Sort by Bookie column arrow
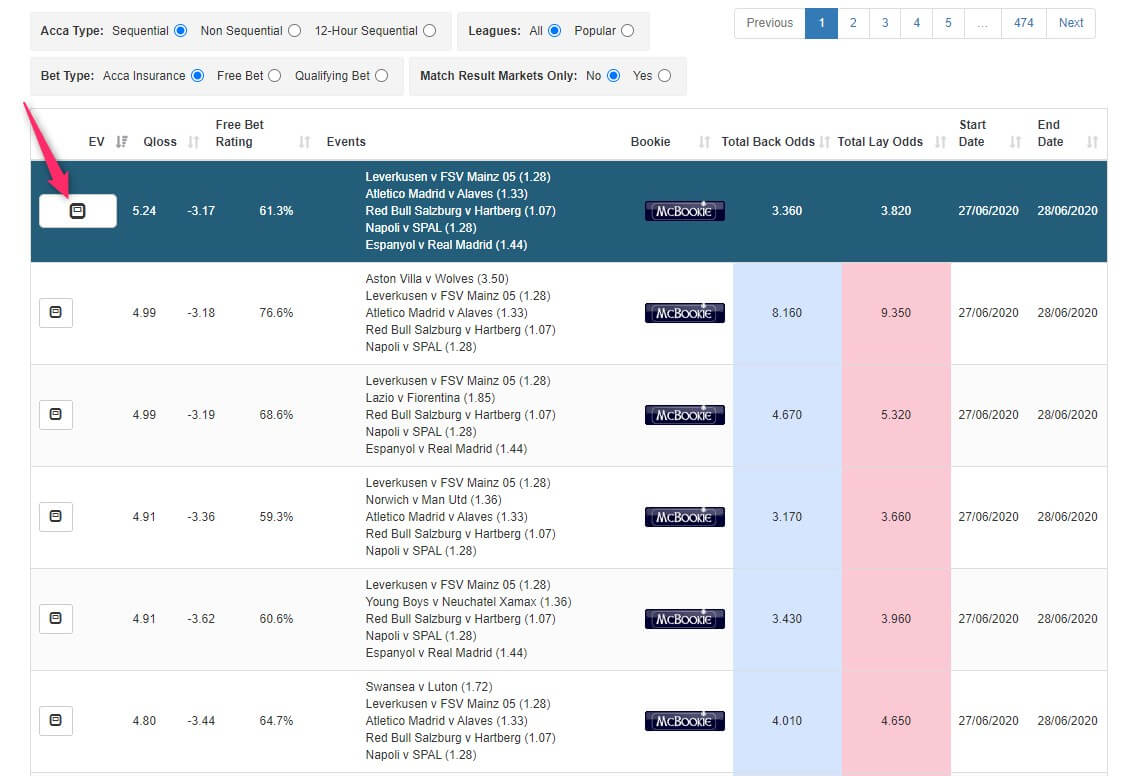Image resolution: width=1134 pixels, height=776 pixels. 704,142
